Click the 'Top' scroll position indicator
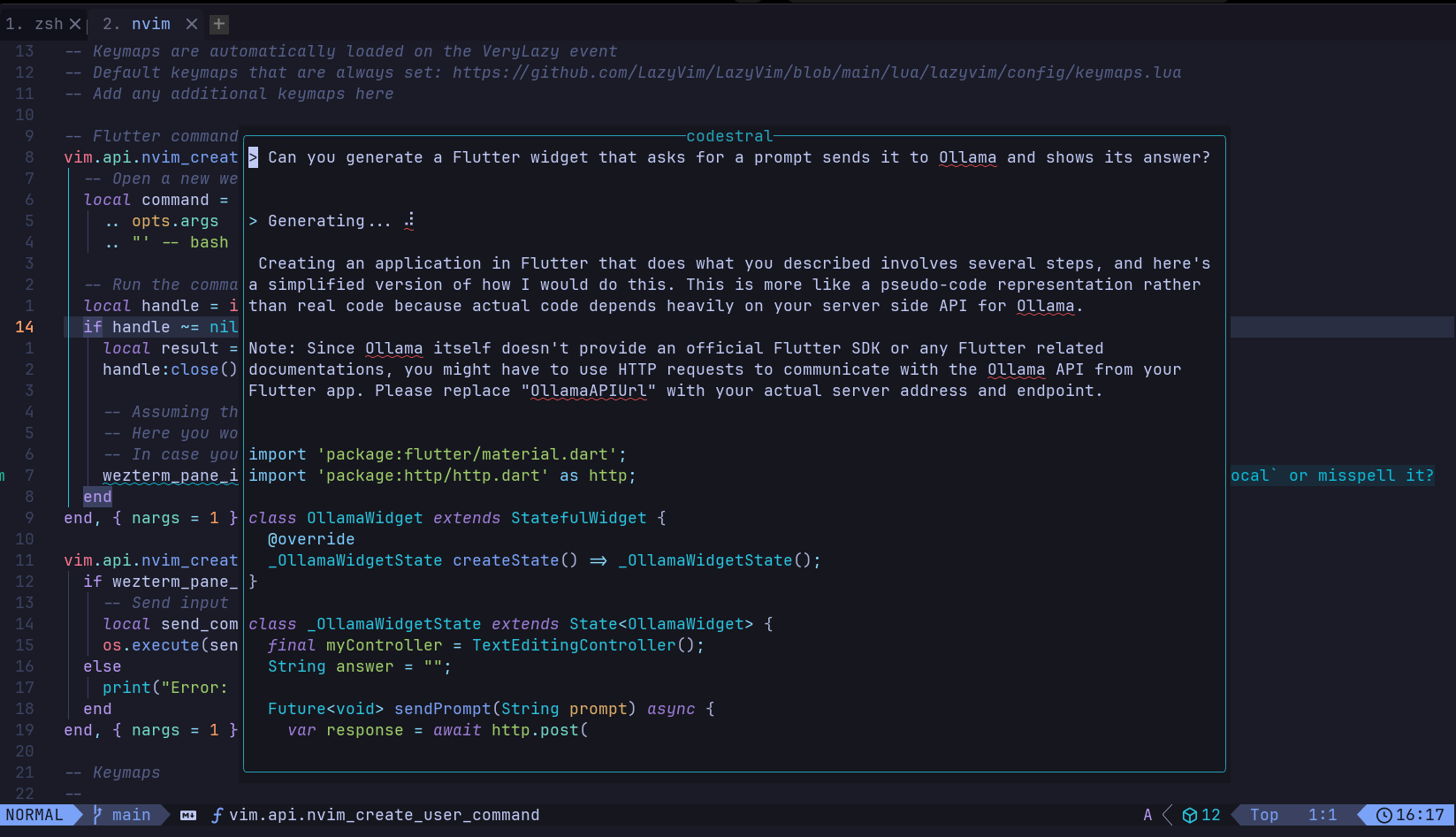This screenshot has width=1456, height=837. (1264, 815)
